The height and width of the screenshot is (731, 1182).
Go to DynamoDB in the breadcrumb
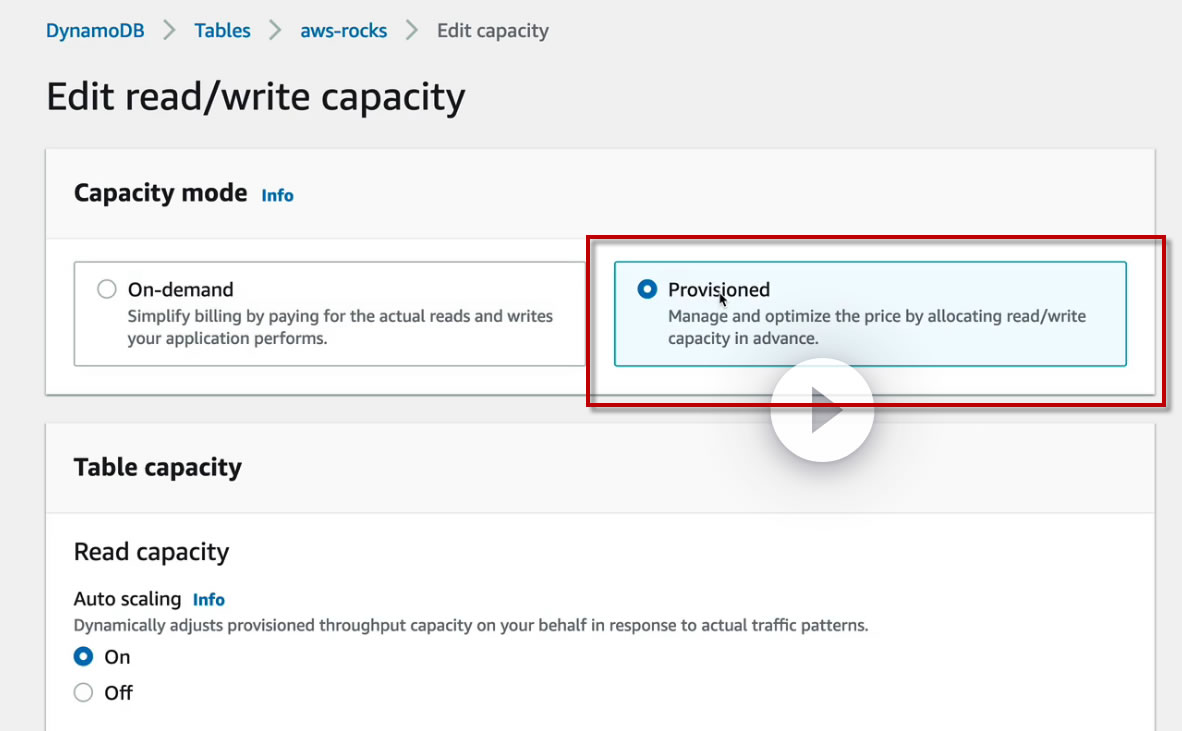[95, 30]
